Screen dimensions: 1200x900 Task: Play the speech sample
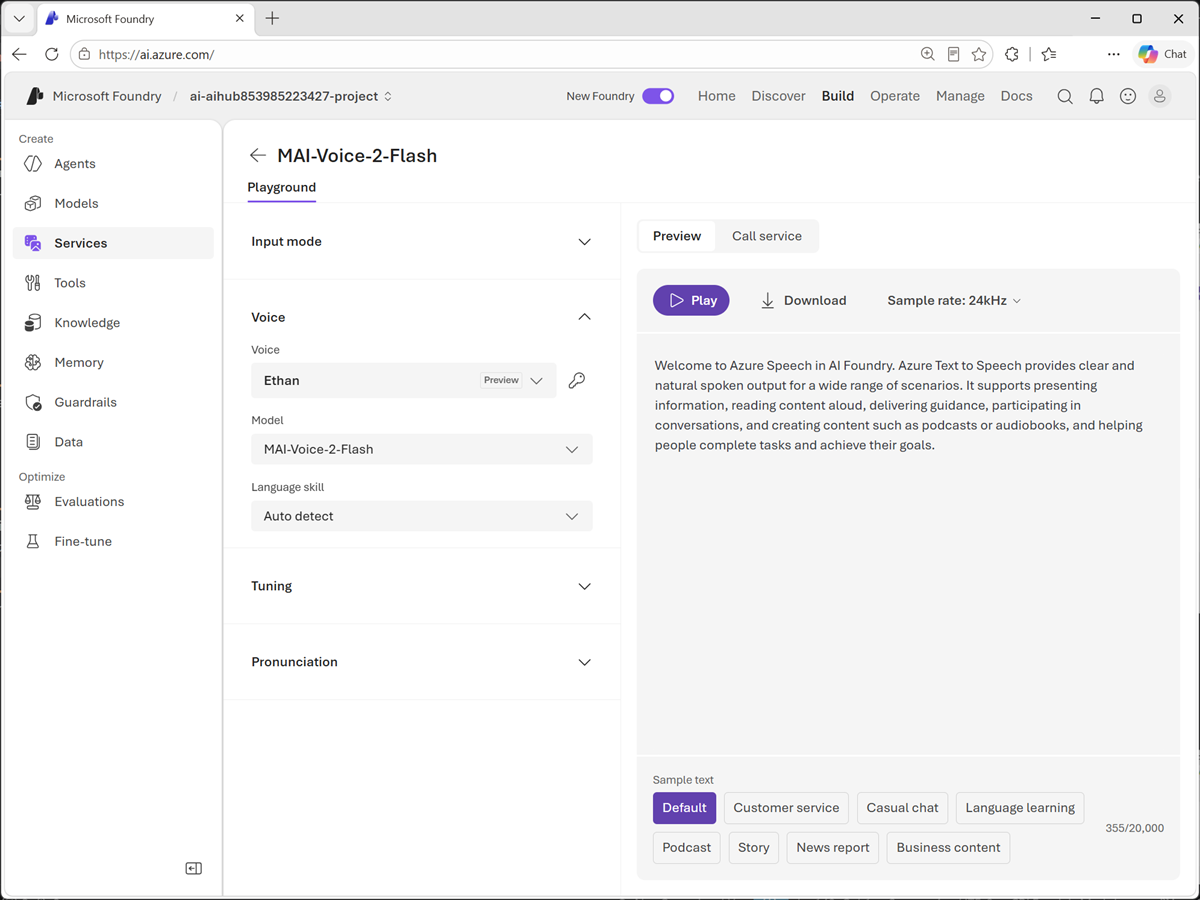pos(691,301)
